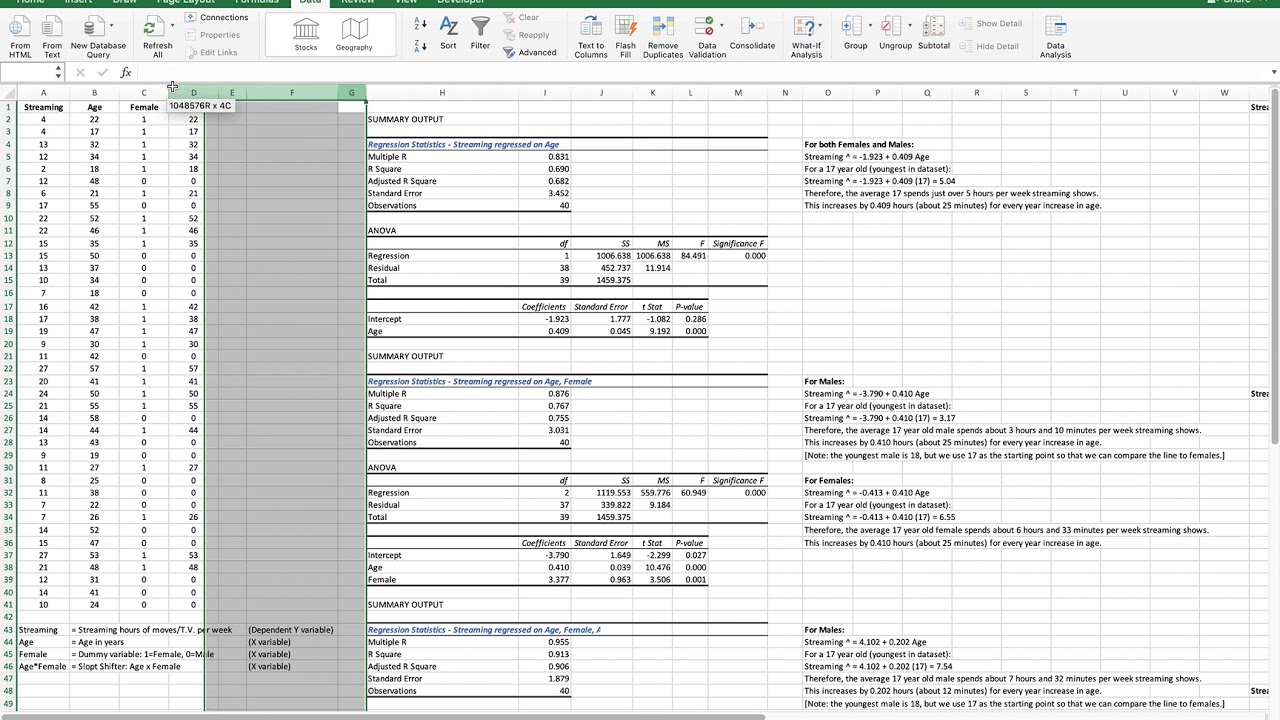Click the Advanced filter button
The image size is (1280, 720).
[x=529, y=53]
